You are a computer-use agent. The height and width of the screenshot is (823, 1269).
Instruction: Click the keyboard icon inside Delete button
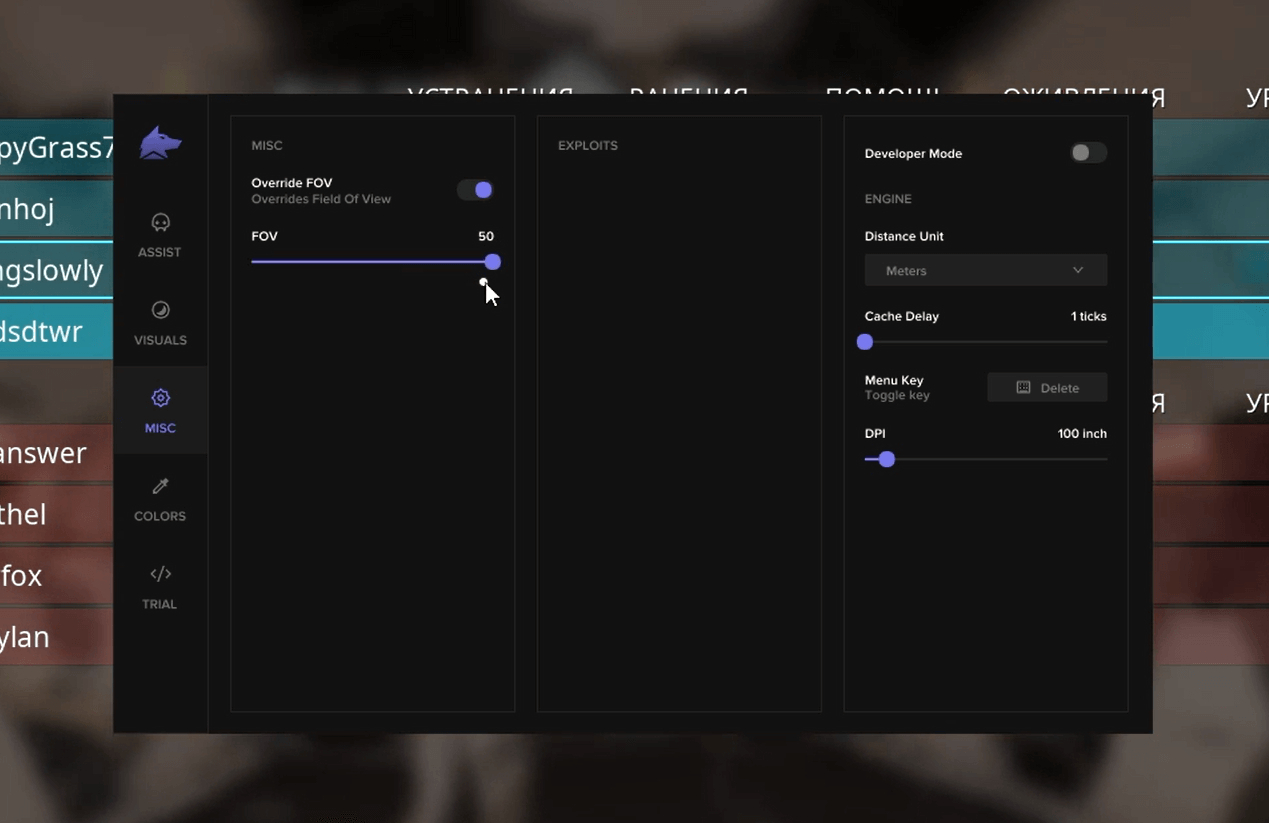point(1023,387)
